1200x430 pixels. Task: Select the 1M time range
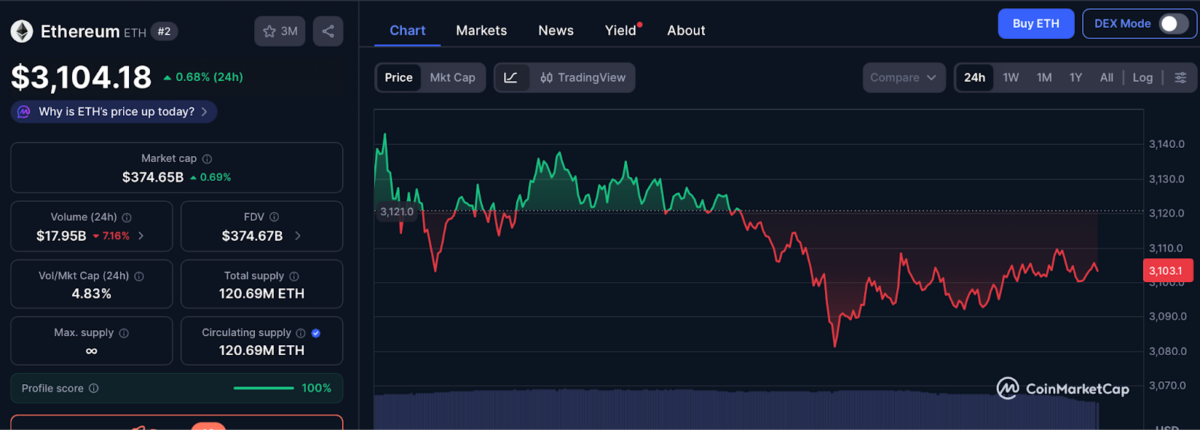[x=1044, y=77]
